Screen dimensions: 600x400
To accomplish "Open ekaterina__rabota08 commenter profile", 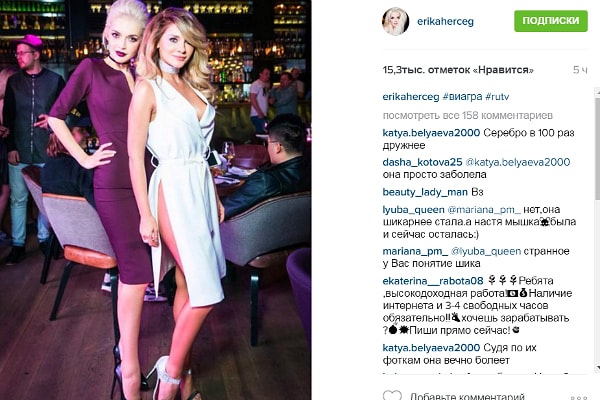I will tap(433, 281).
